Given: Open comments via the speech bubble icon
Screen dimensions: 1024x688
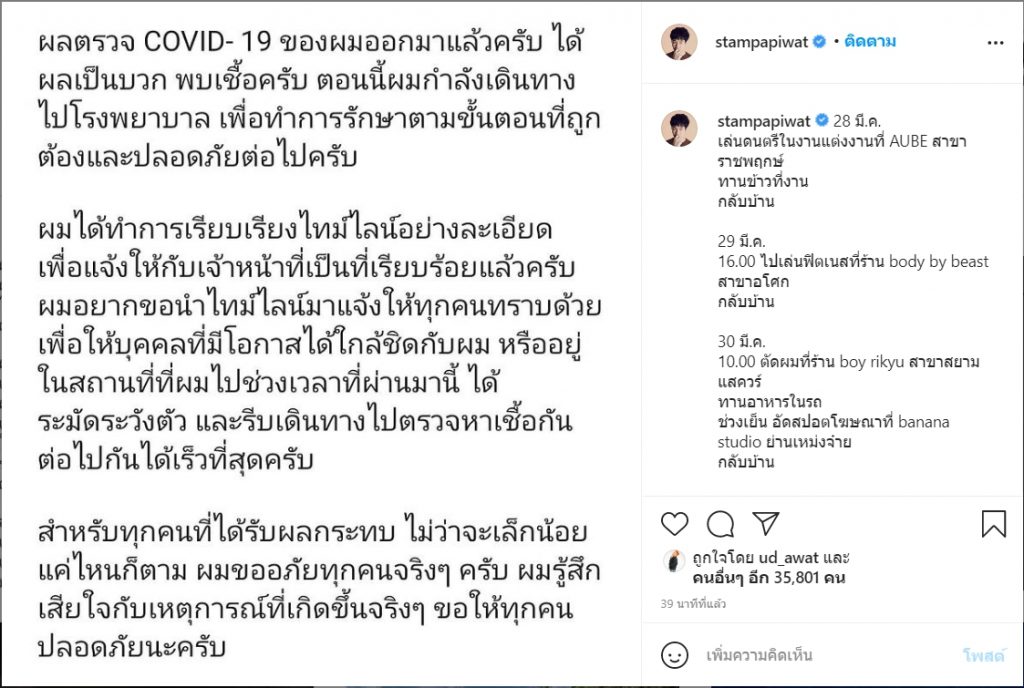Looking at the screenshot, I should click(x=720, y=524).
